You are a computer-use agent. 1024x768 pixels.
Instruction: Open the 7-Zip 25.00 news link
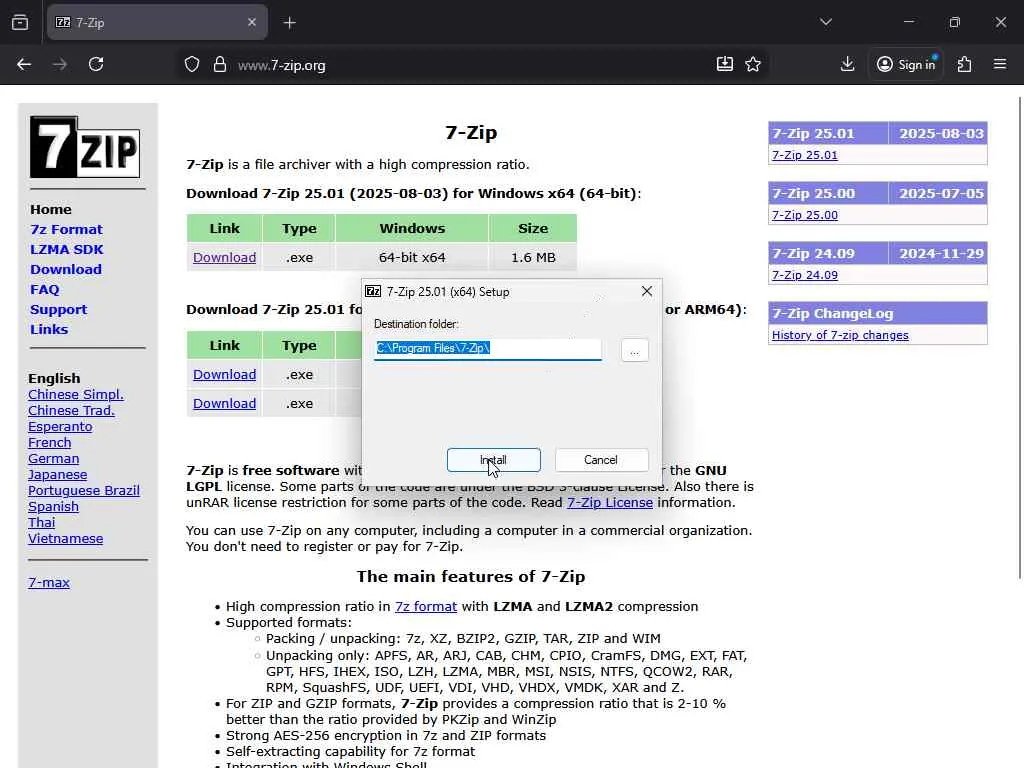805,215
